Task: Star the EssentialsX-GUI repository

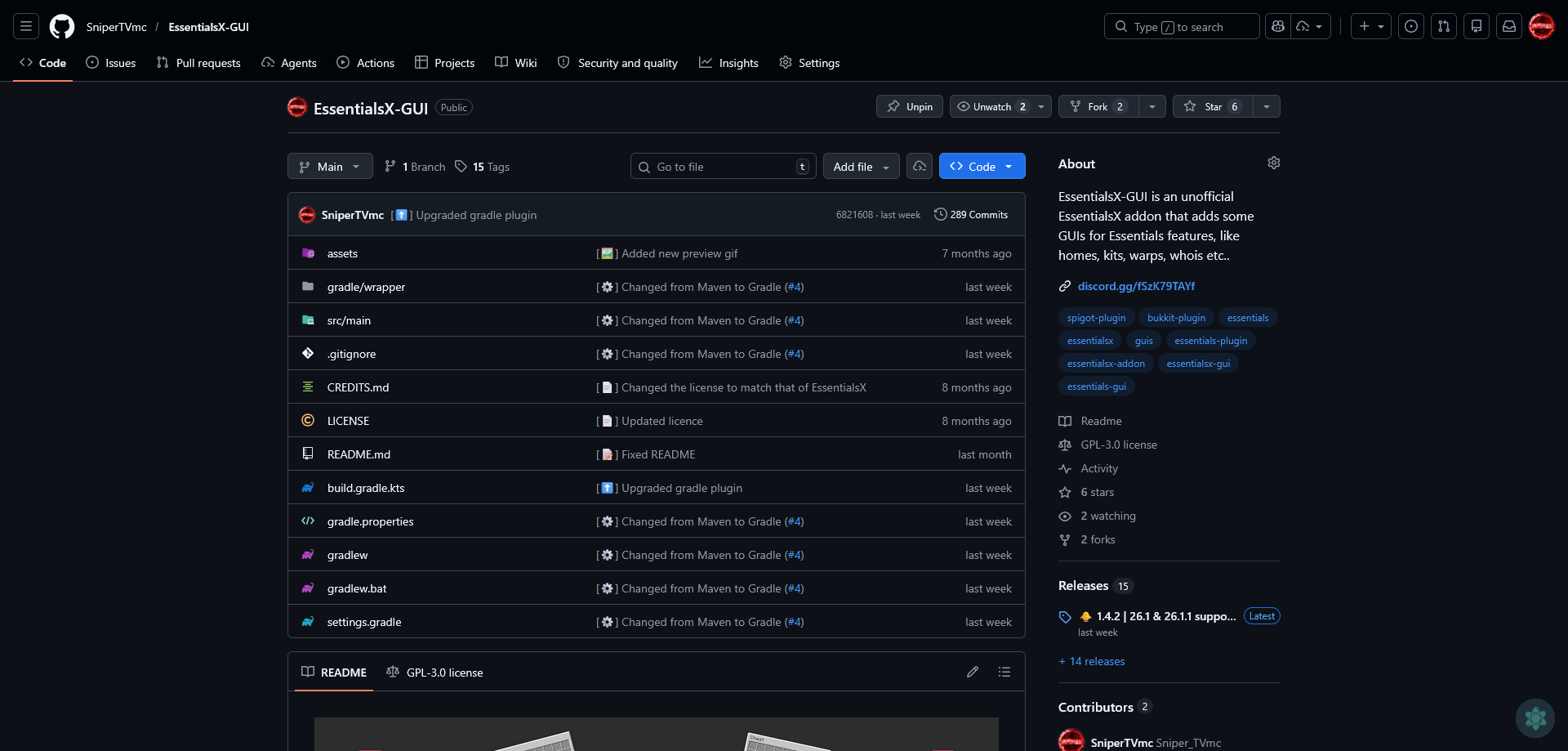Action: coord(1213,106)
